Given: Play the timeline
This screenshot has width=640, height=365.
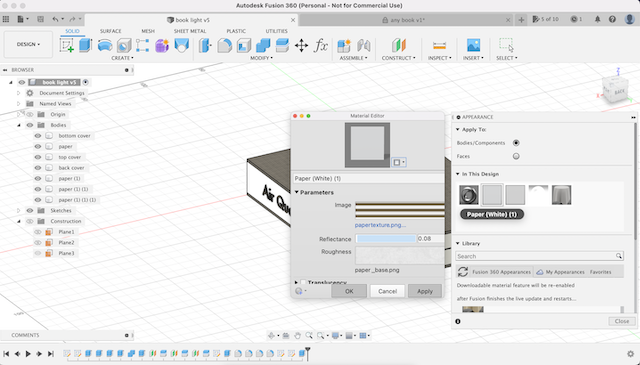Looking at the screenshot, I should pos(28,354).
